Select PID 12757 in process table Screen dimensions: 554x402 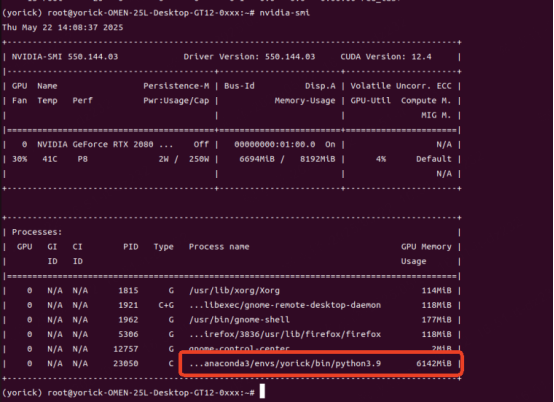pyautogui.click(x=126, y=349)
